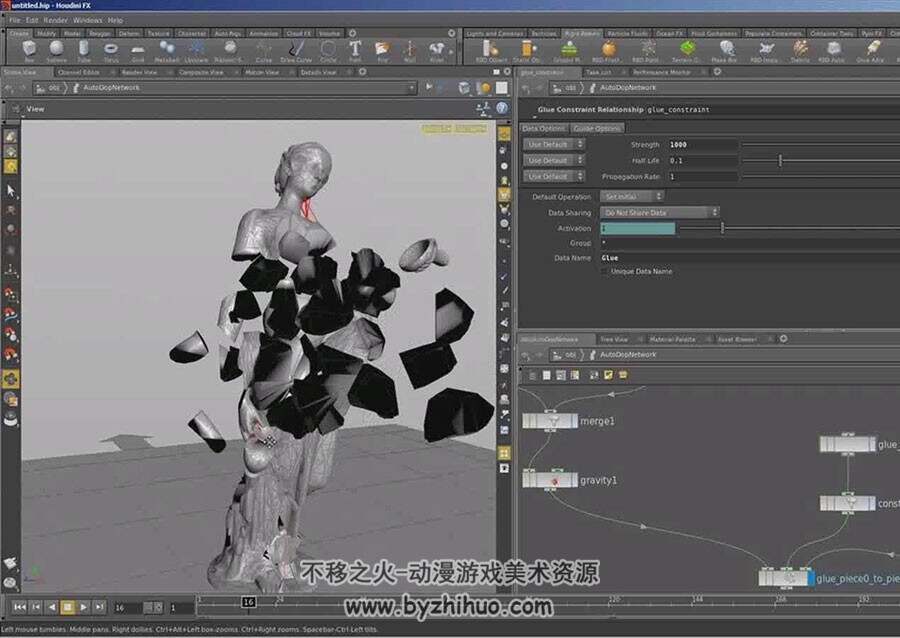This screenshot has width=900, height=638.
Task: Open the Strength Use Default dropdown
Action: [553, 144]
